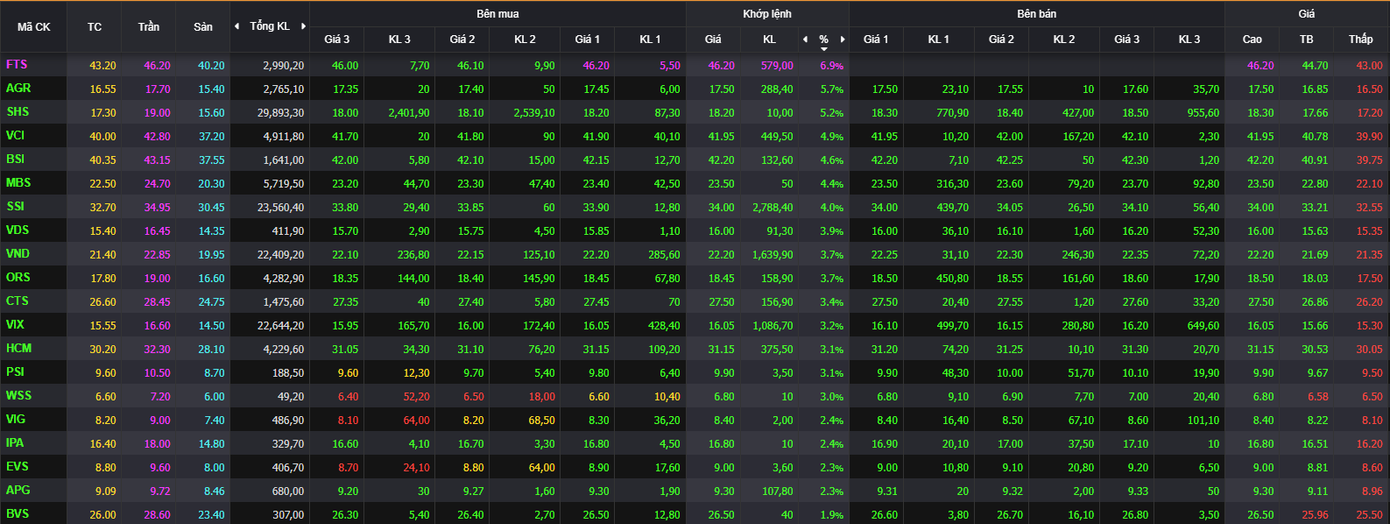Select the Bên bán header group
Viewport: 1390px width, 524px height.
point(1036,14)
